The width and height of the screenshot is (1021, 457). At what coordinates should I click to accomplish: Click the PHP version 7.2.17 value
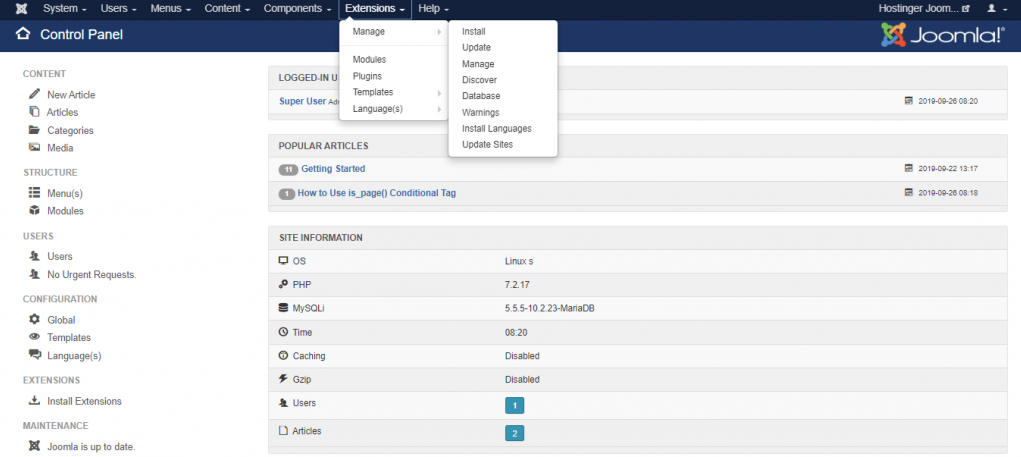click(518, 284)
